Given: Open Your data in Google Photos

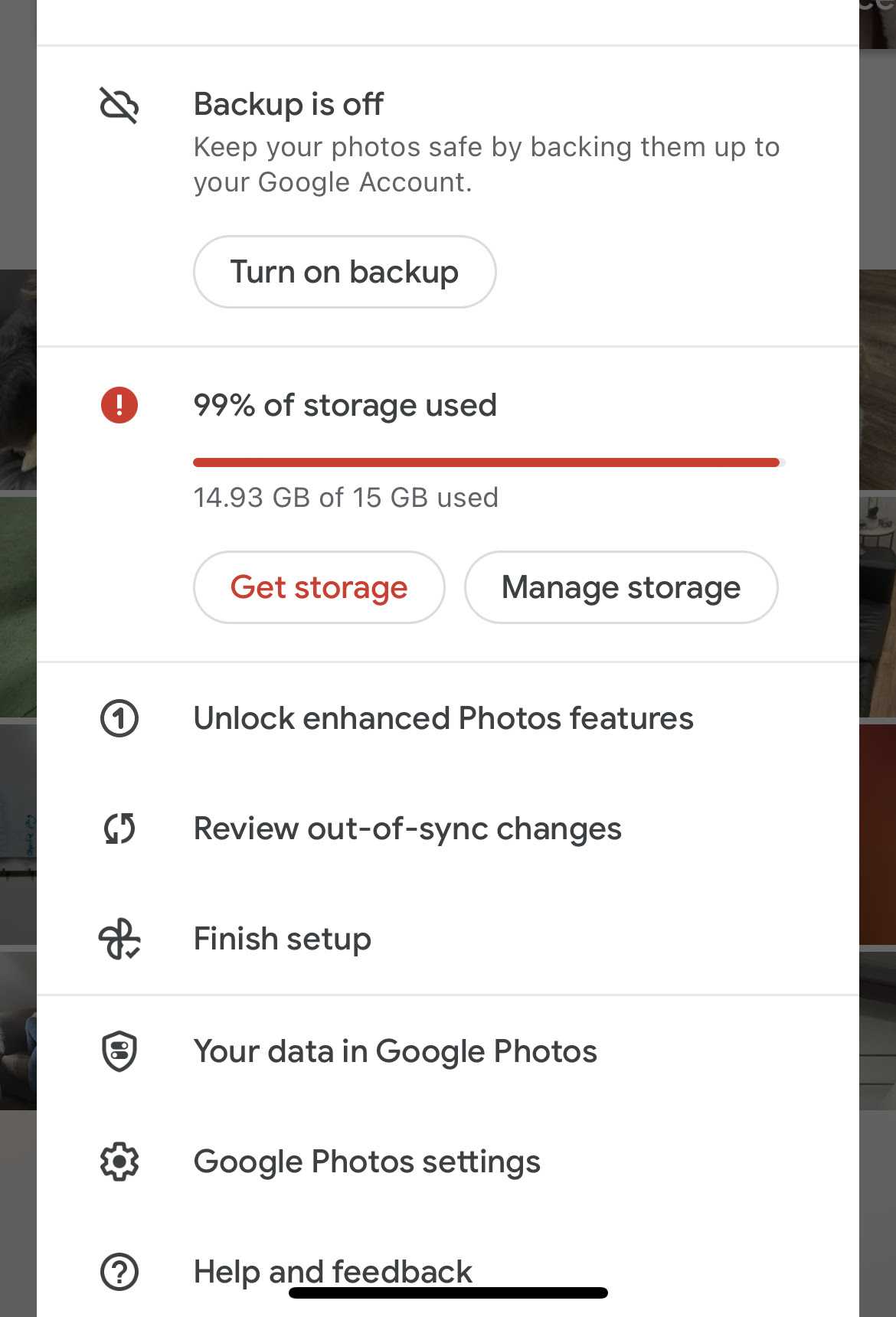Looking at the screenshot, I should click(x=395, y=1051).
